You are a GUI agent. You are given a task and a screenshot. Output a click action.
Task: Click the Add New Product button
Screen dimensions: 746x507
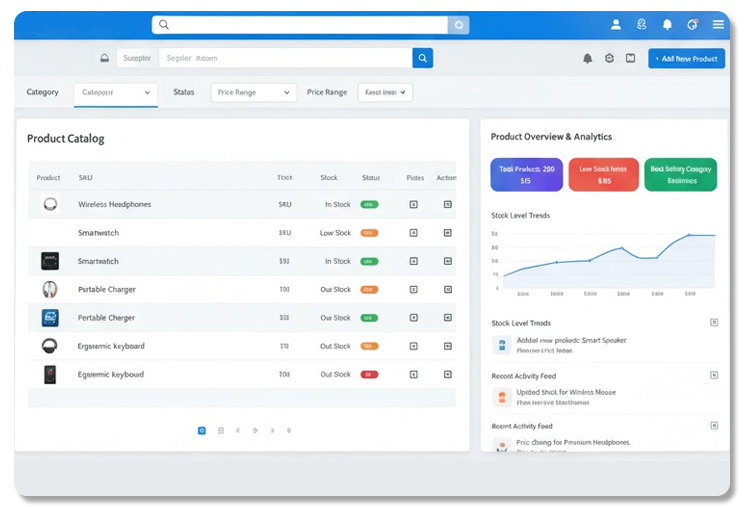[x=686, y=59]
